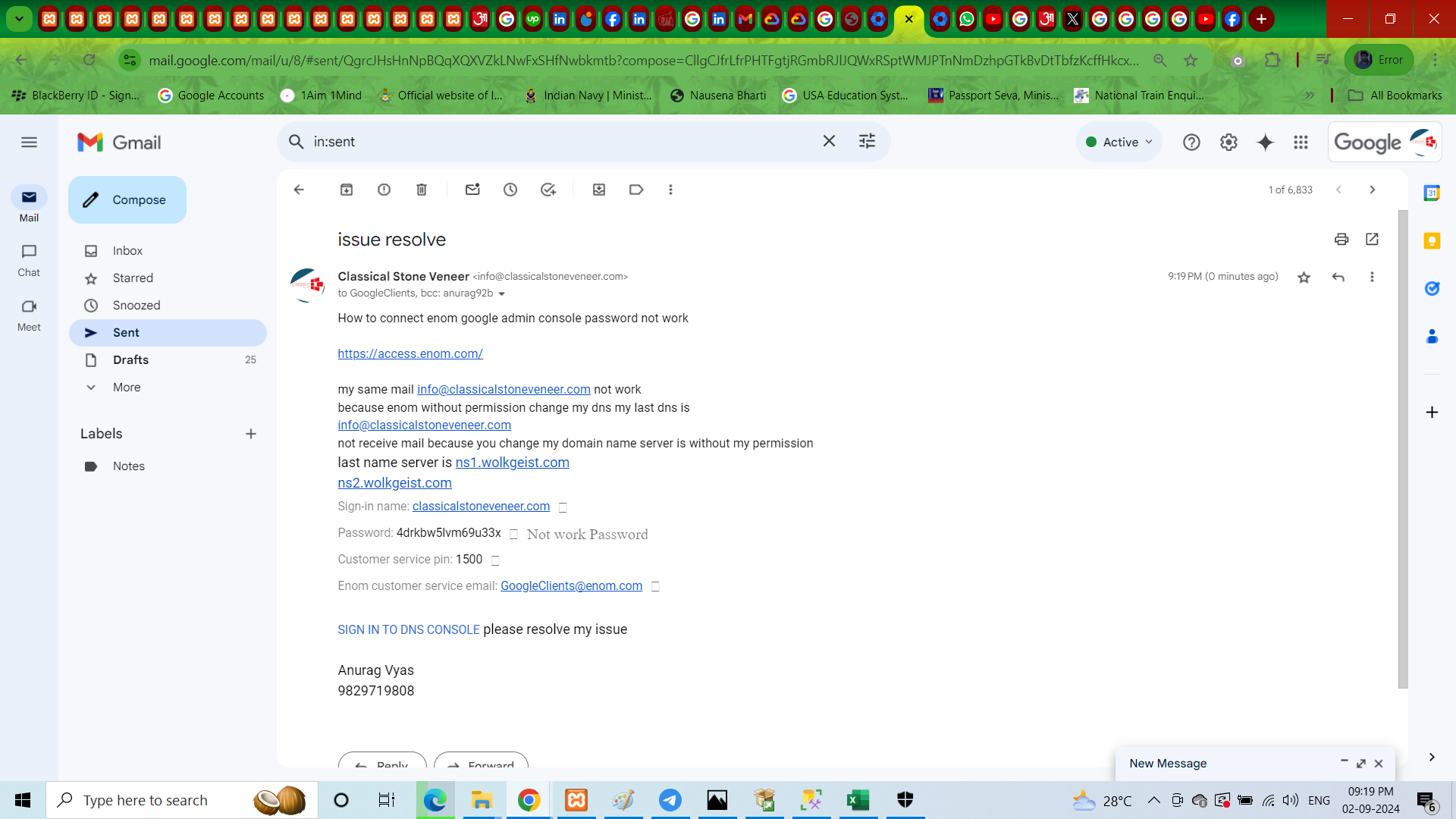Open the Active status dropdown
This screenshot has height=819, width=1456.
coord(1119,143)
